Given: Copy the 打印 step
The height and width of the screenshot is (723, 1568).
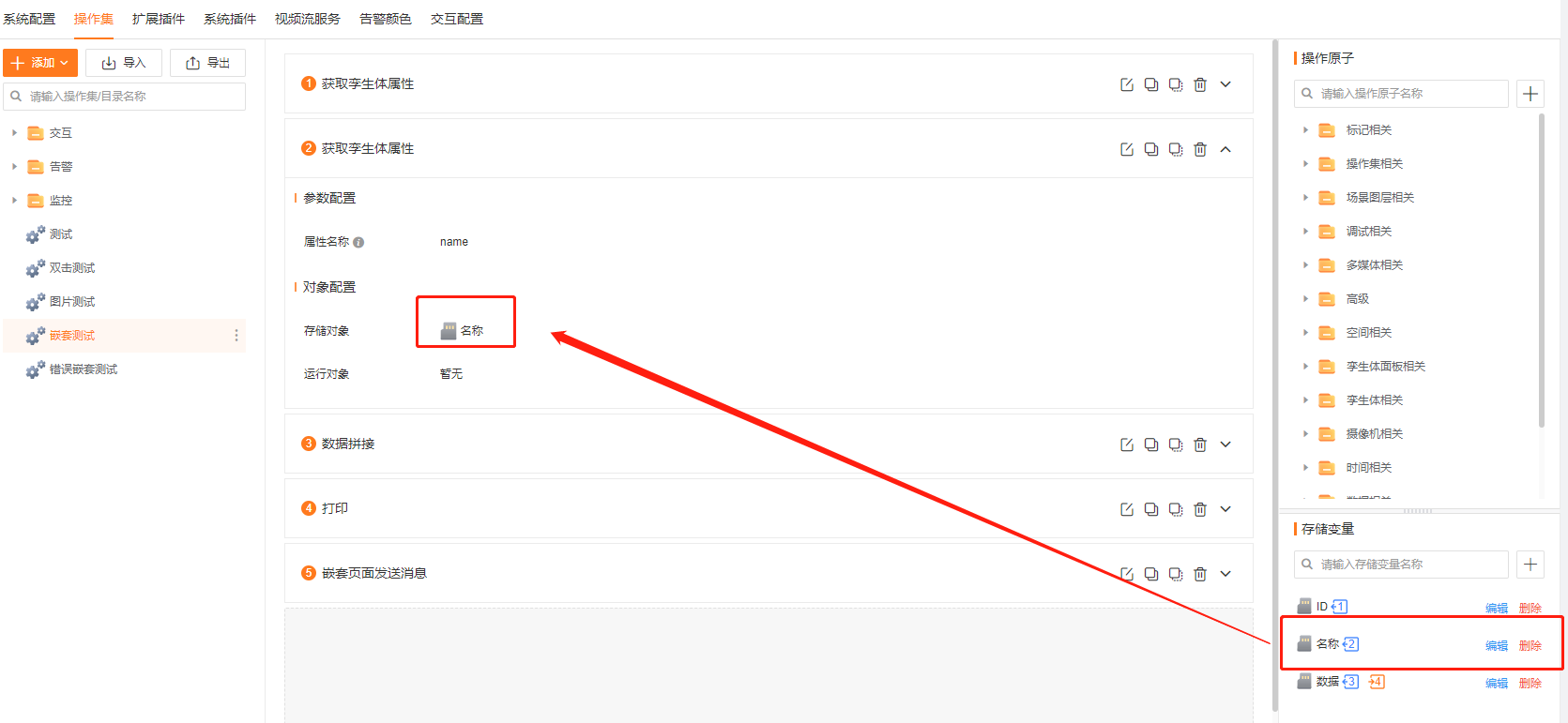Looking at the screenshot, I should 1151,509.
